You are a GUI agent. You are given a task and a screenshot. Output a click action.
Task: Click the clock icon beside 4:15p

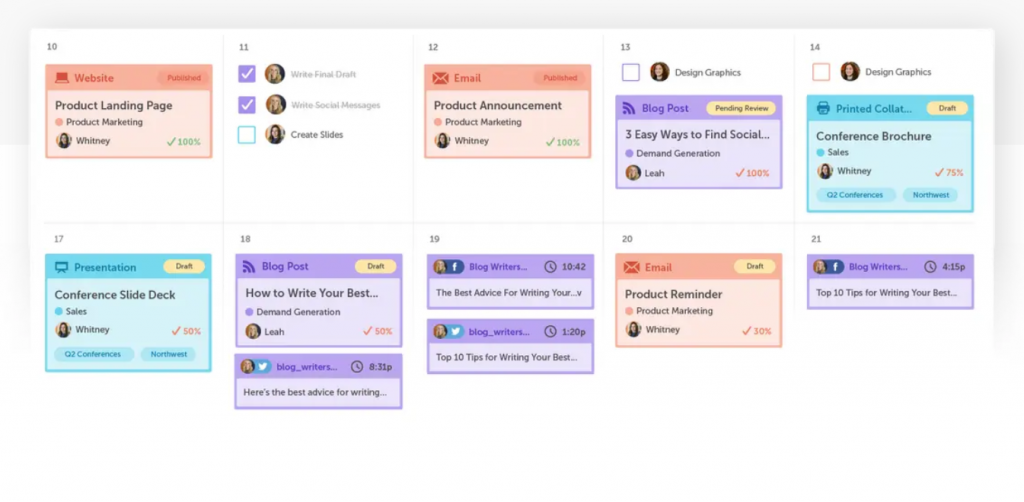click(930, 266)
